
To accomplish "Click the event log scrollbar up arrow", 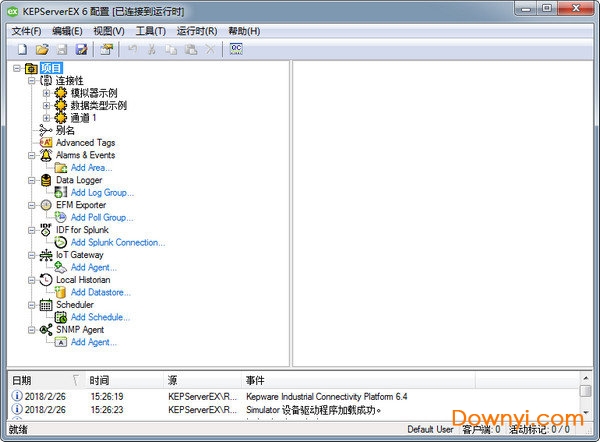I will (x=585, y=378).
